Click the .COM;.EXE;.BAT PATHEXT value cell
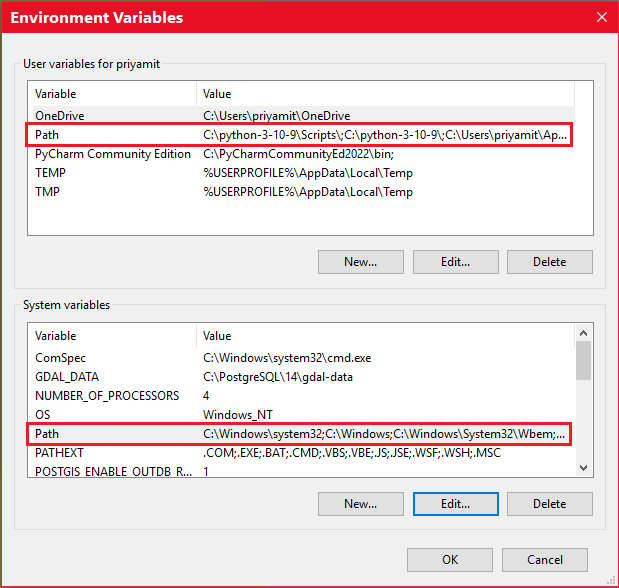This screenshot has width=619, height=588. (352, 453)
